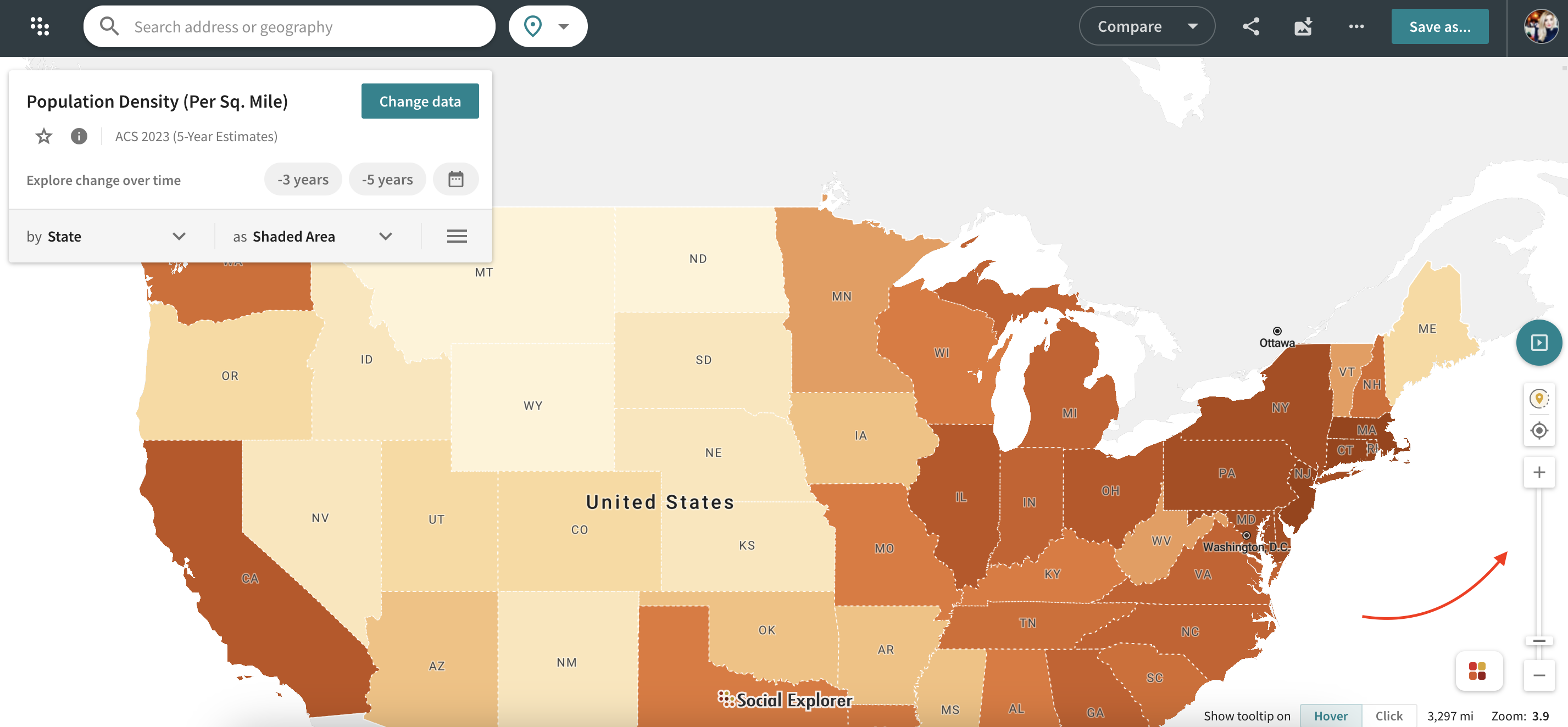
Task: Click the export image icon
Action: click(x=1303, y=26)
